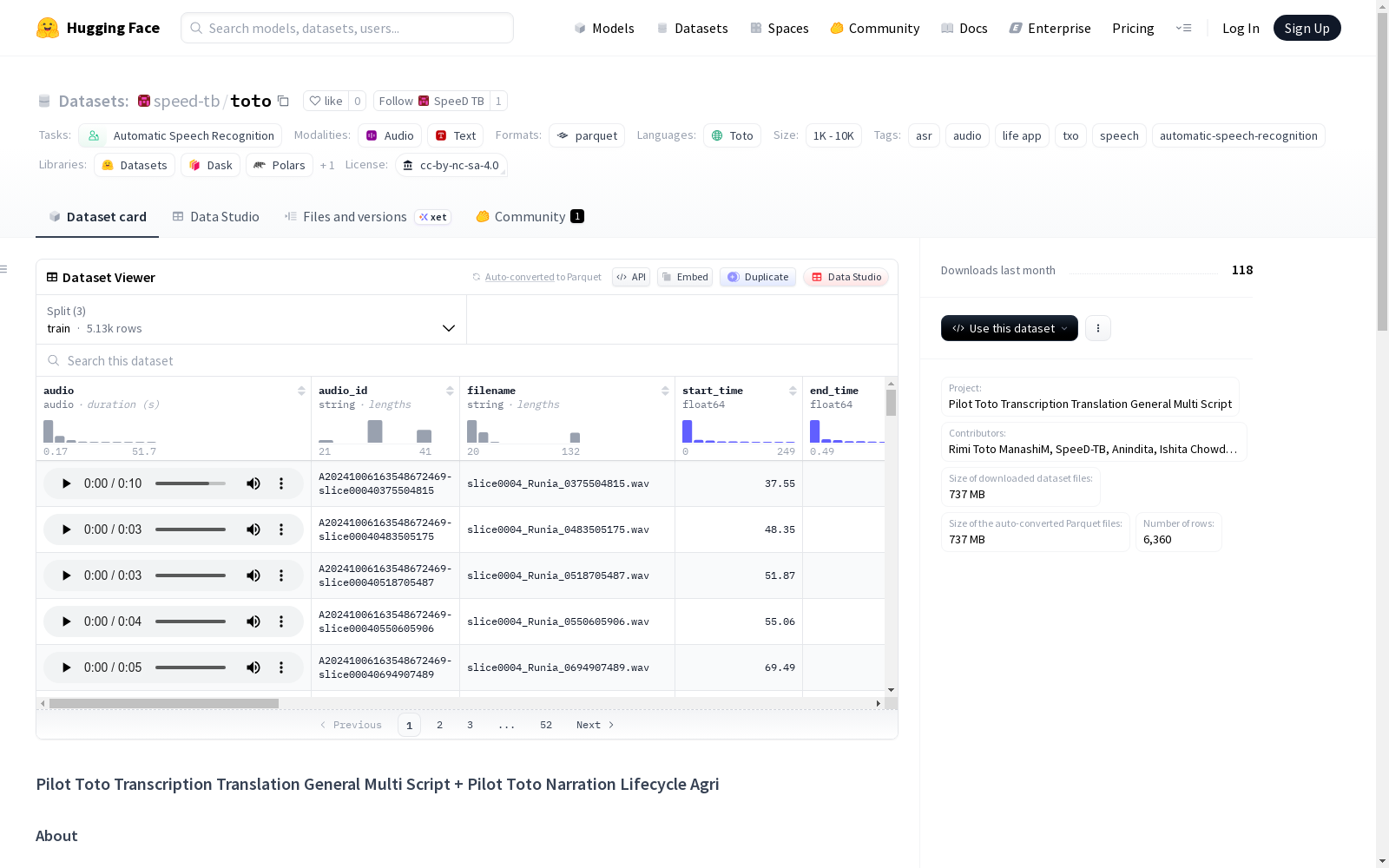Mute the 0:04 audio clip
Viewport: 1389px width, 868px height.
click(x=253, y=621)
